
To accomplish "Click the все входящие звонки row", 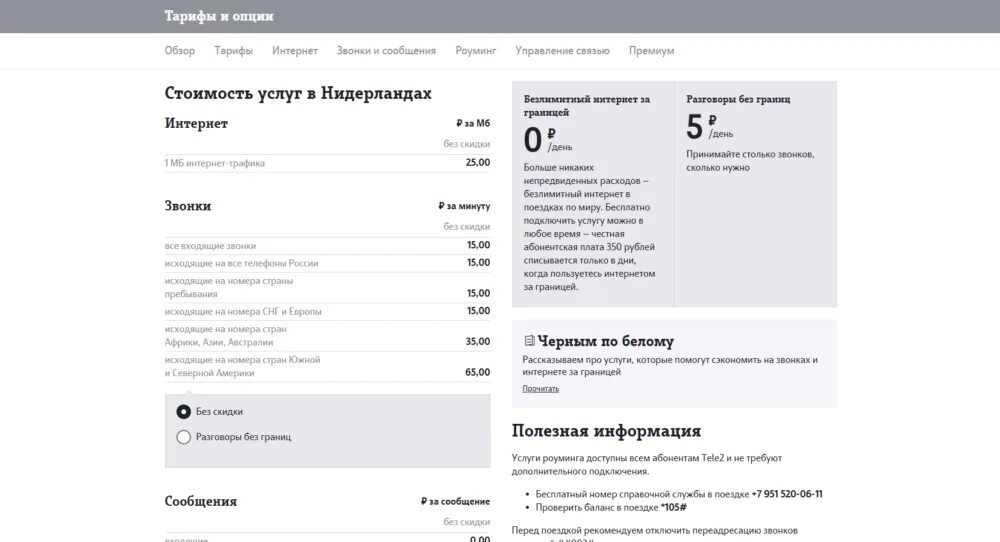I will (x=327, y=245).
